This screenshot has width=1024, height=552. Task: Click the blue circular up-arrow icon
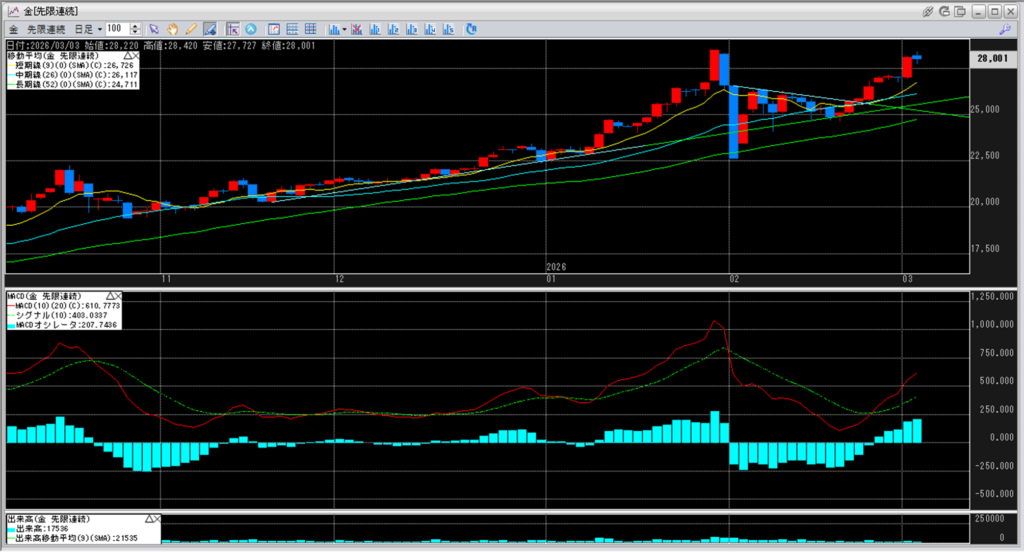(x=250, y=29)
